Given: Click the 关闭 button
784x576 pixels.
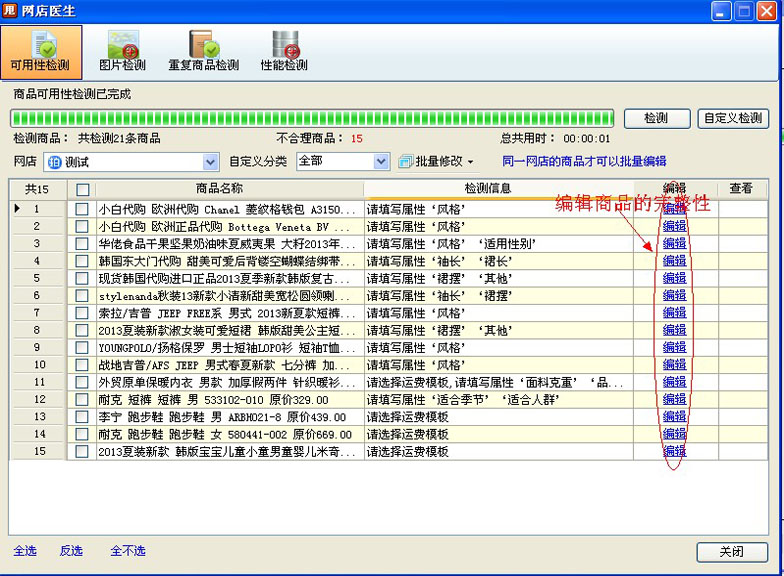Looking at the screenshot, I should pos(732,552).
